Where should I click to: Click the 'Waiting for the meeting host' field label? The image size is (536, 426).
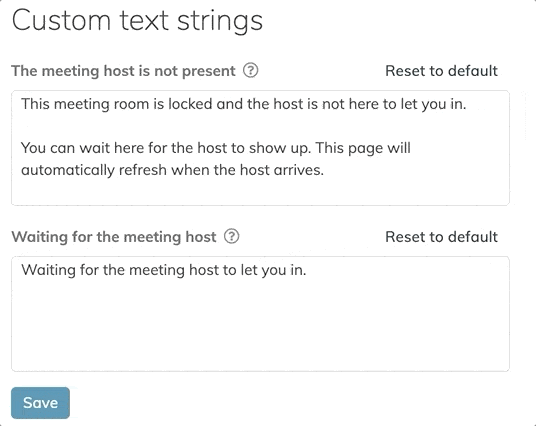[114, 237]
